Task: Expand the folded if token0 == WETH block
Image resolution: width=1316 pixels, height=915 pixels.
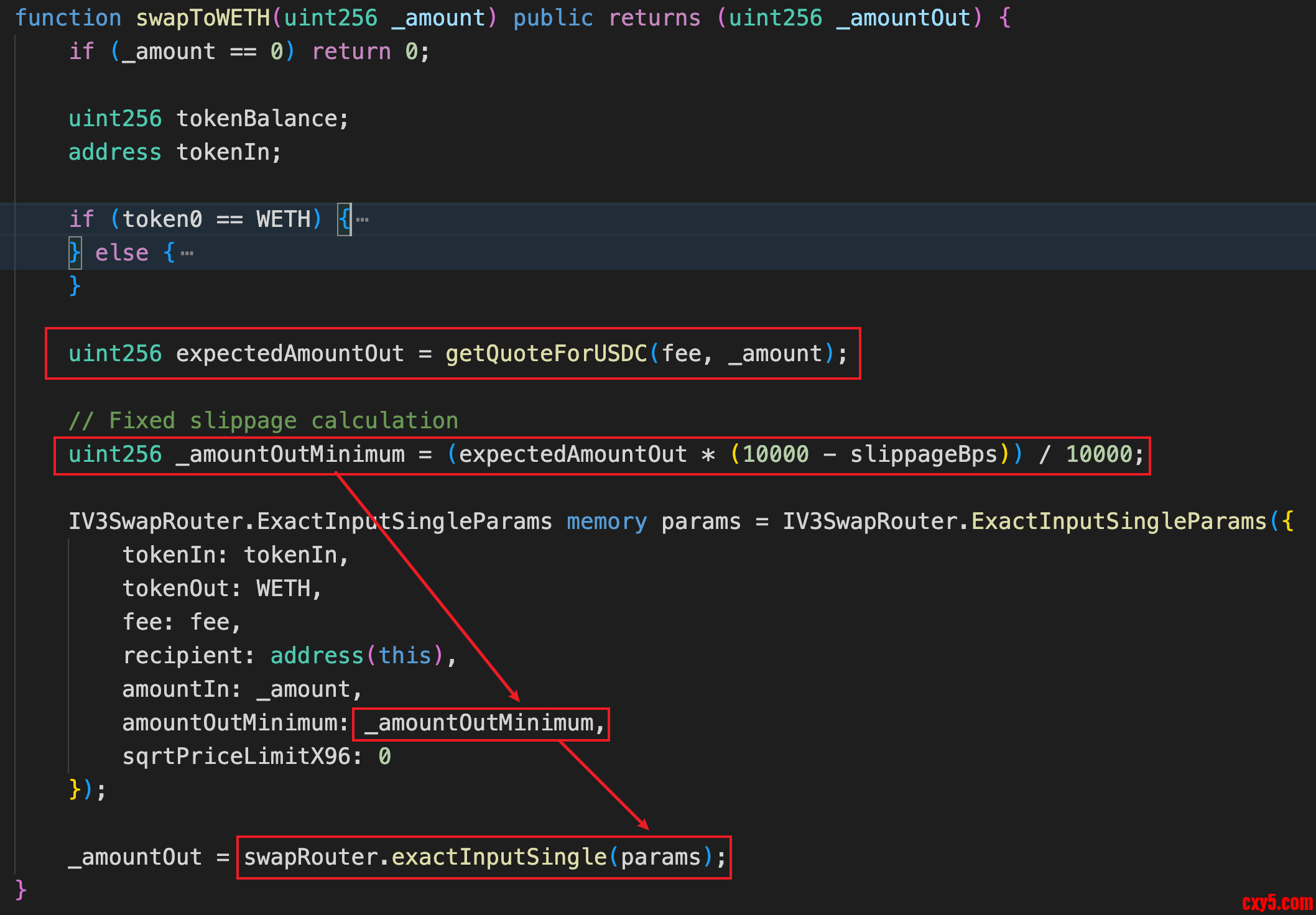Action: (363, 219)
